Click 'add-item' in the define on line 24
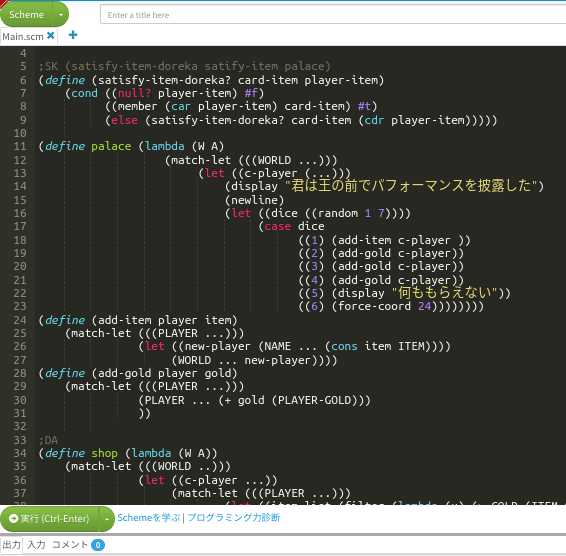The width and height of the screenshot is (566, 556). (x=125, y=320)
